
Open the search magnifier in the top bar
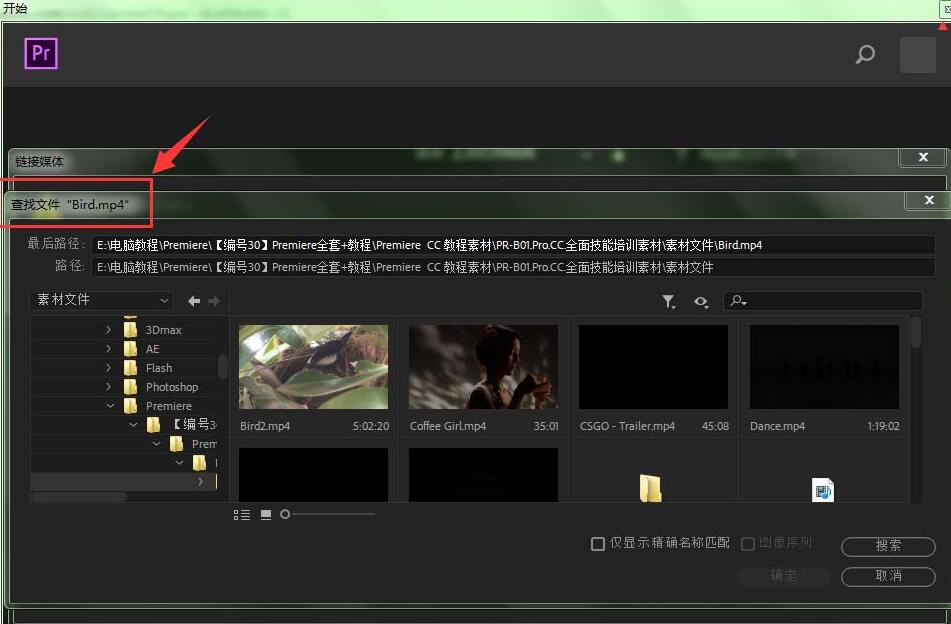[x=864, y=55]
